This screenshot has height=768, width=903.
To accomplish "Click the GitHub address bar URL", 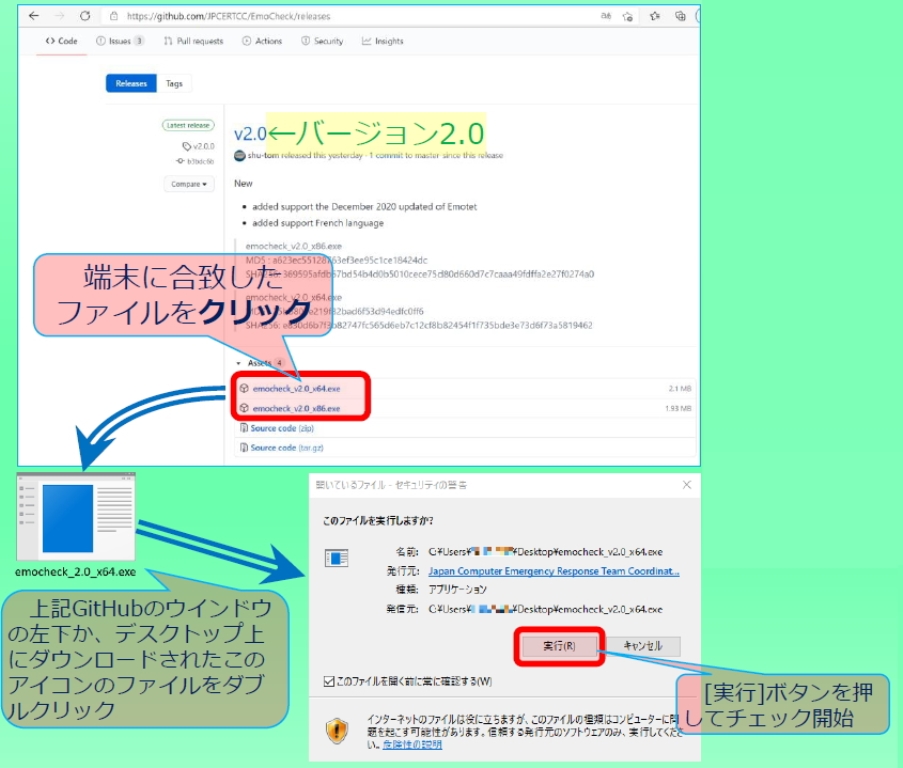I will (229, 16).
